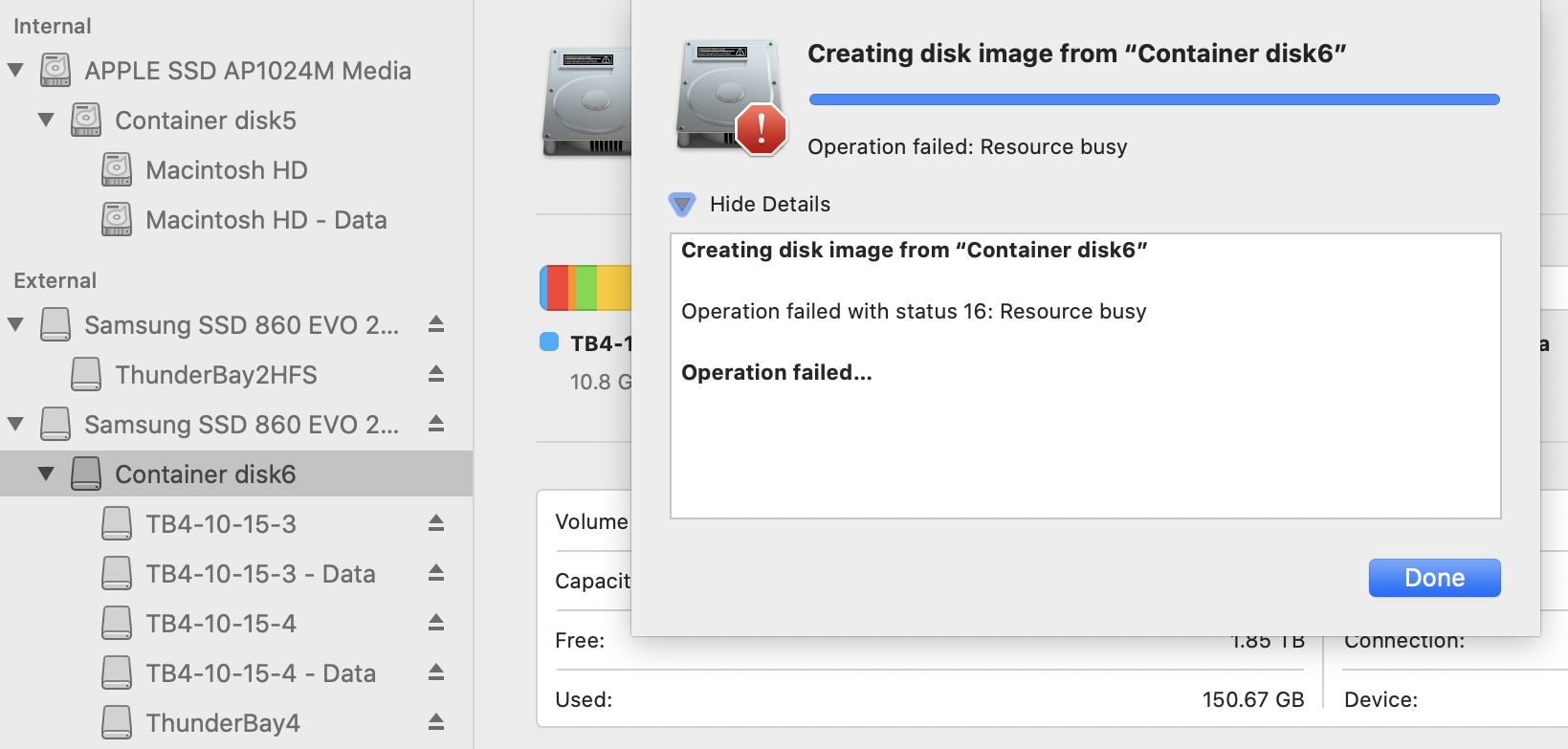Select Container disk5 label in sidebar
The height and width of the screenshot is (749, 1568).
point(206,121)
